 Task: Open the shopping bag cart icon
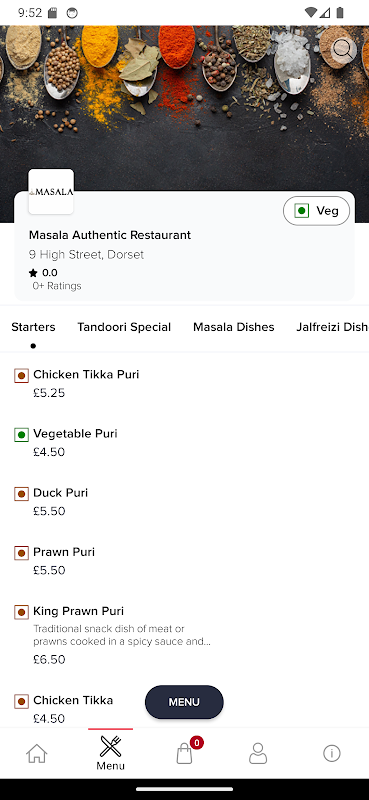[184, 753]
